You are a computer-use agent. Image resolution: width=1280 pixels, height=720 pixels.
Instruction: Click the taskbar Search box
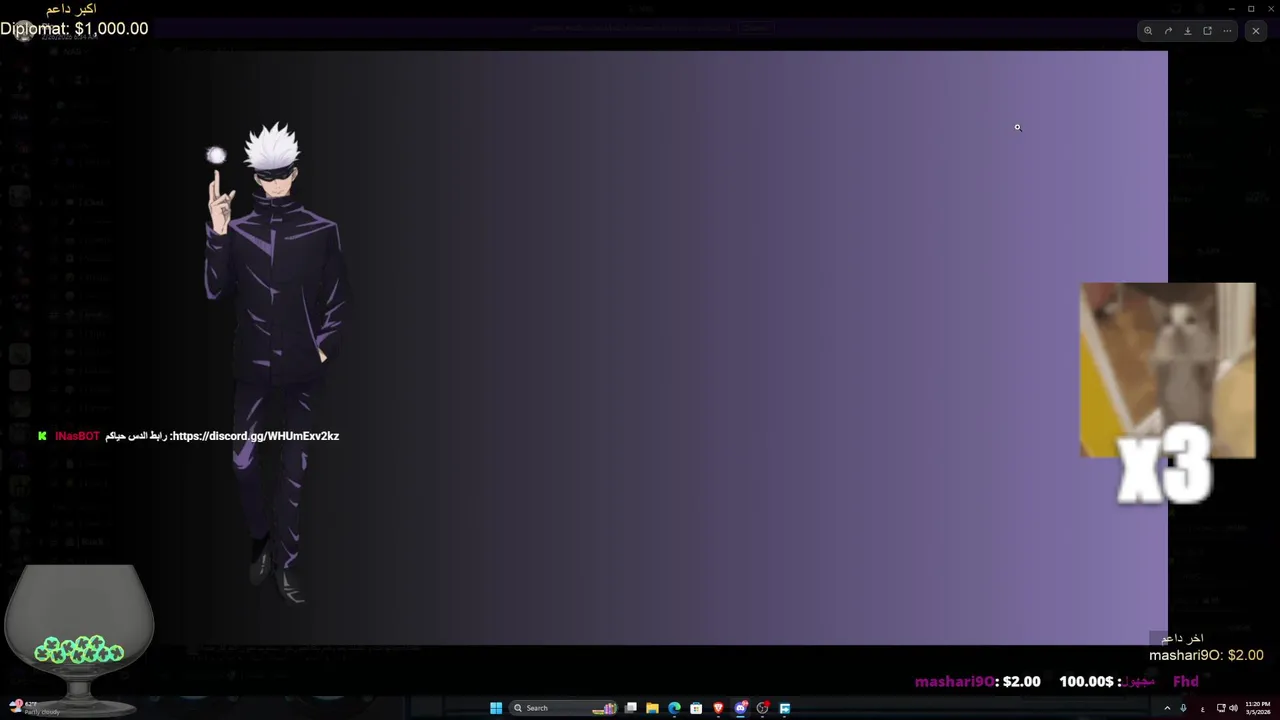pos(562,708)
